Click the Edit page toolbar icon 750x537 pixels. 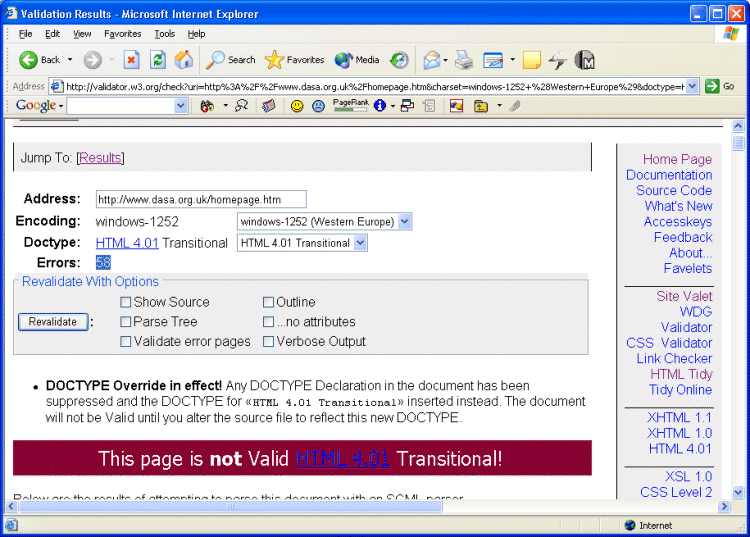(x=493, y=60)
